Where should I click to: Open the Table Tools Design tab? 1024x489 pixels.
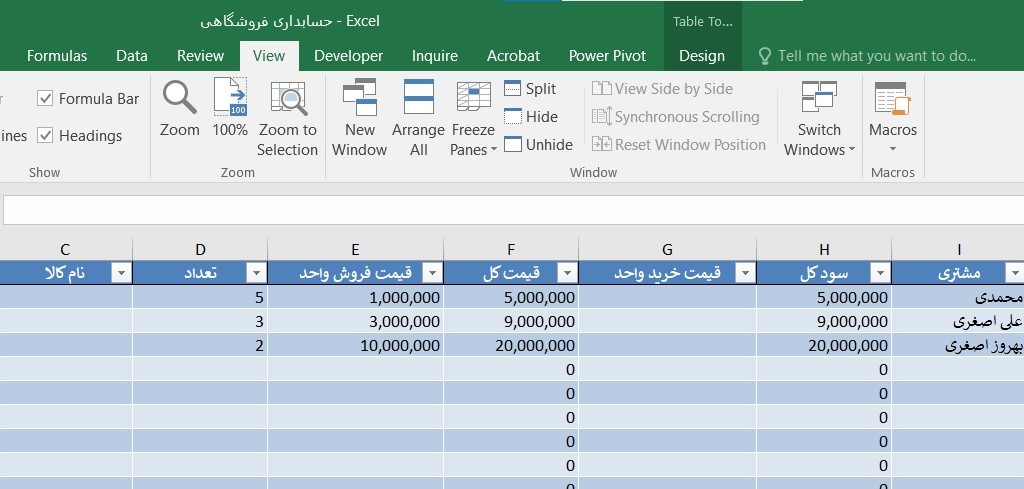(x=702, y=56)
